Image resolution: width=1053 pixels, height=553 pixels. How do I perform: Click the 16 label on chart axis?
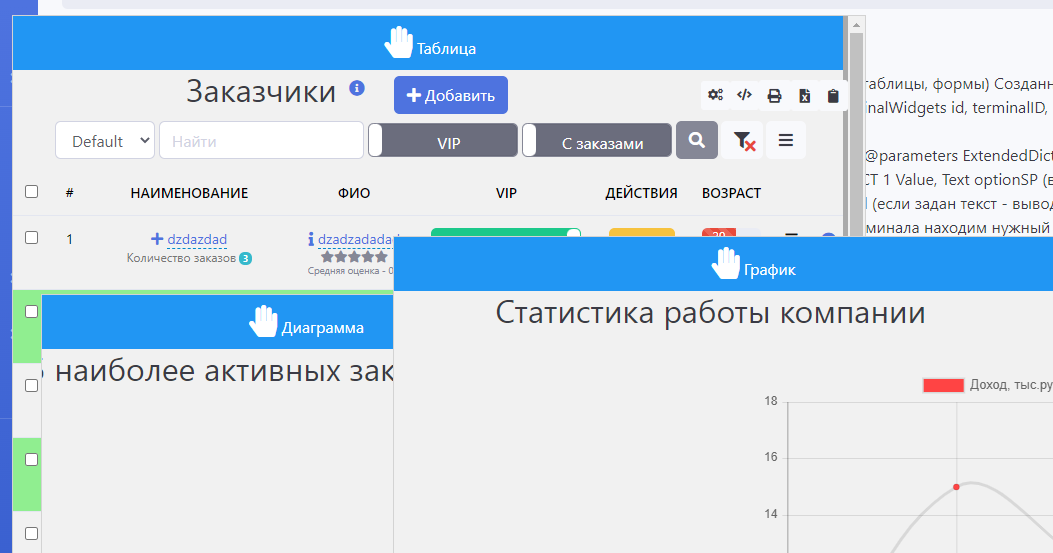[x=770, y=457]
